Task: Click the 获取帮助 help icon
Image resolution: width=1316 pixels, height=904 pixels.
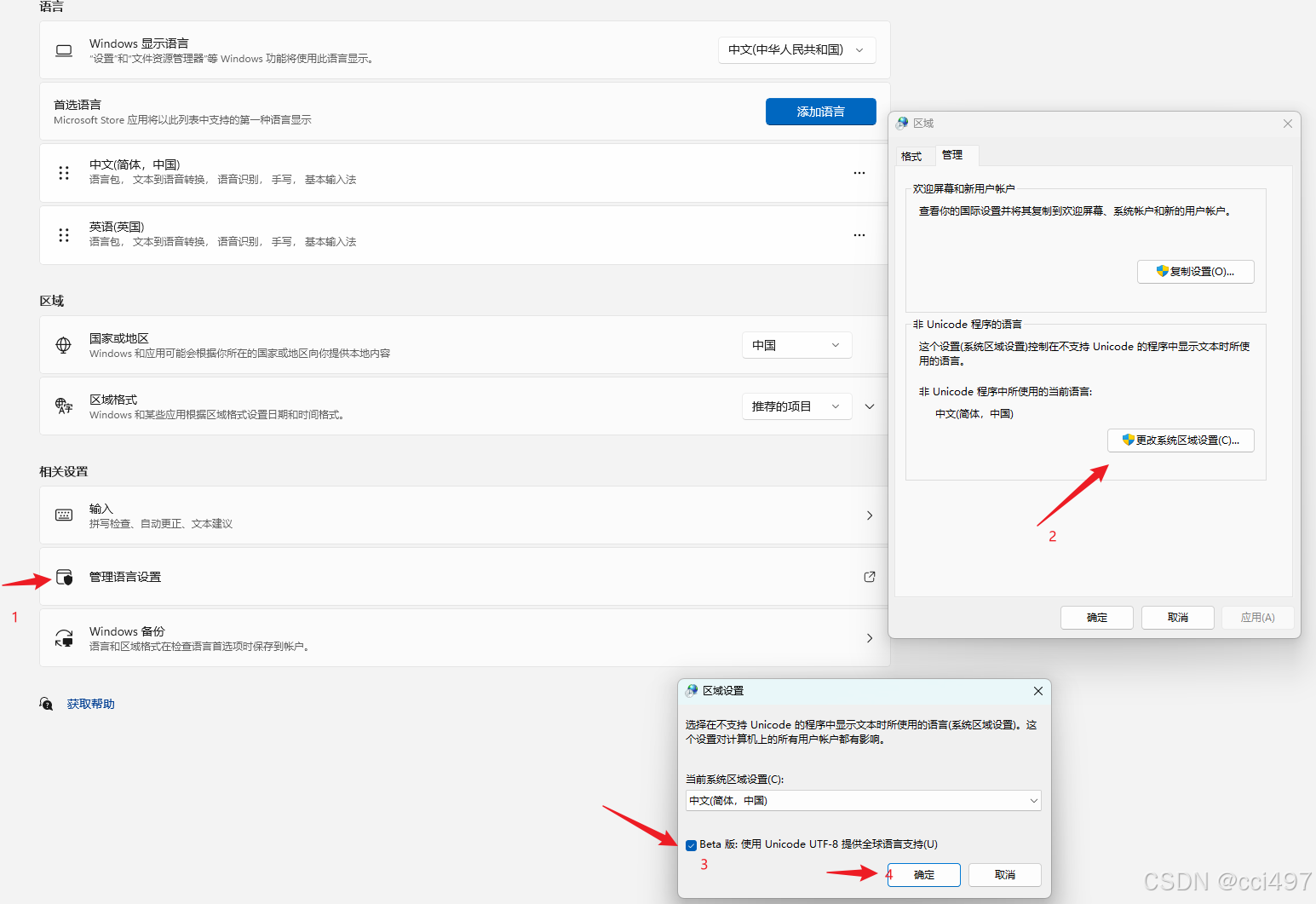Action: click(x=46, y=704)
